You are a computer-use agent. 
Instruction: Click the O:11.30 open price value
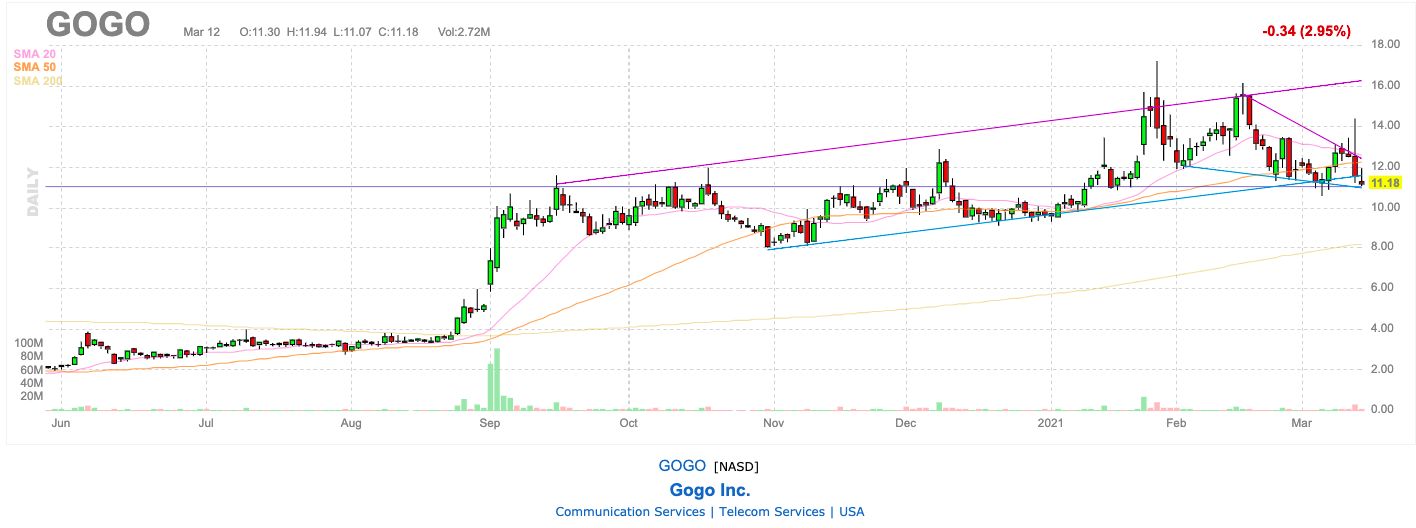tap(262, 32)
